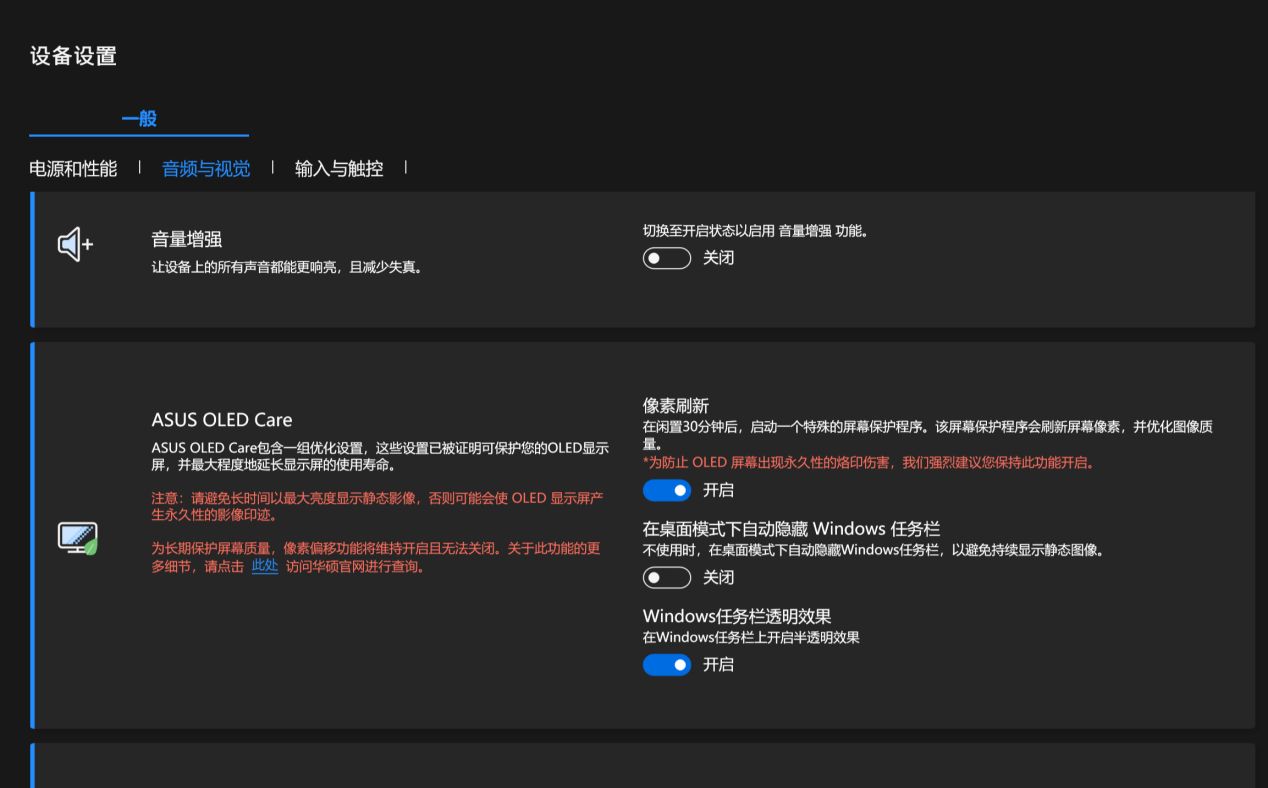
Task: Click the 音量增强 speaker icon
Action: (x=75, y=244)
